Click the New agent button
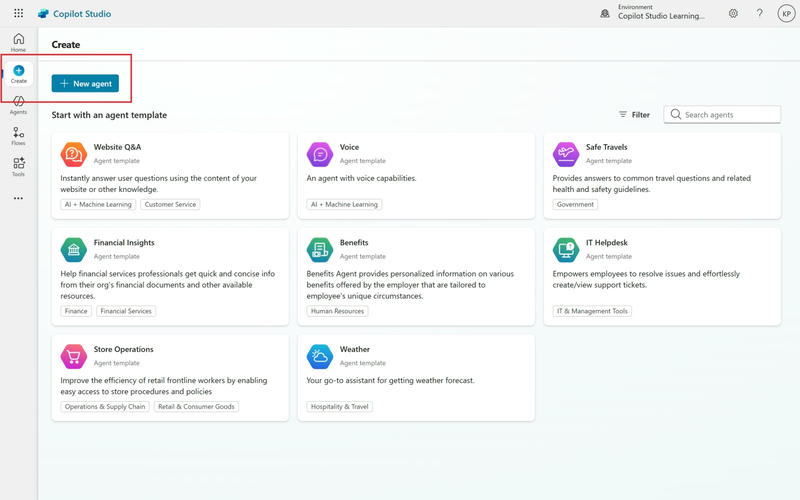Viewport: 800px width, 500px height. (x=85, y=84)
